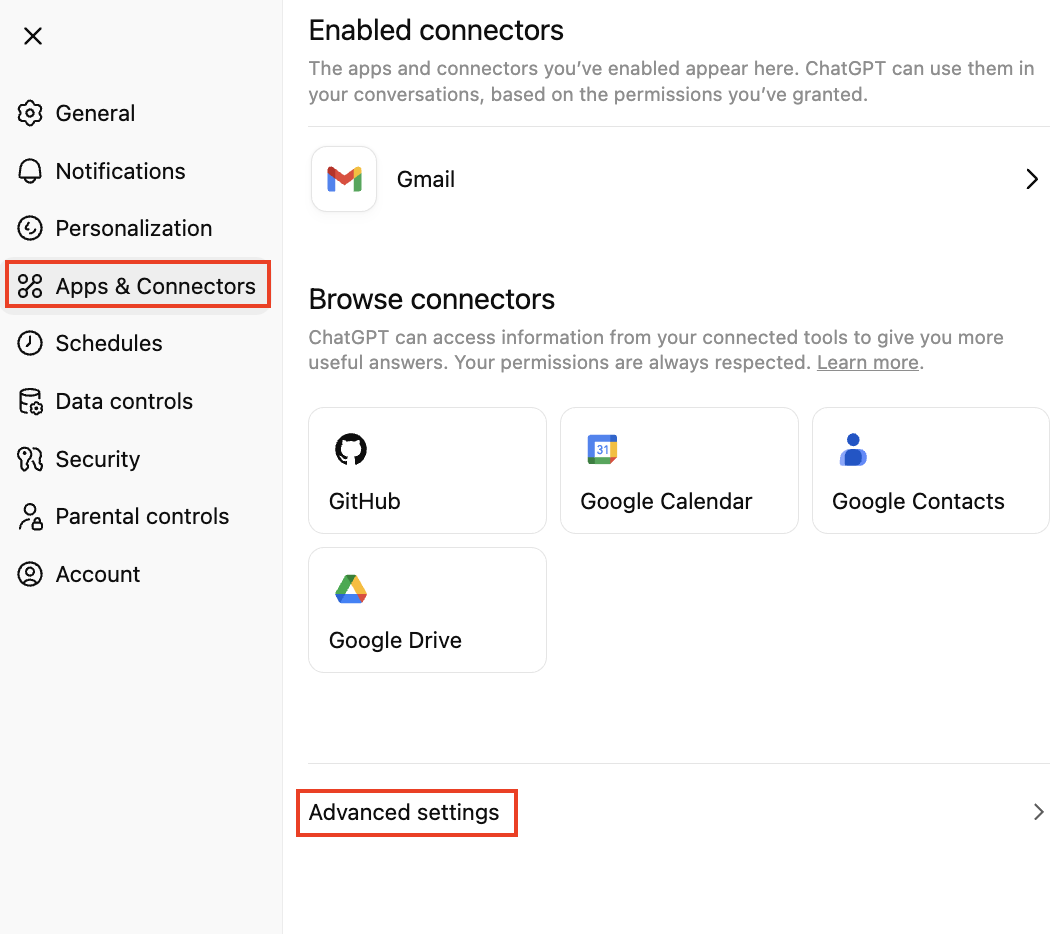Click the Notifications bell icon
This screenshot has width=1064, height=934.
(31, 171)
